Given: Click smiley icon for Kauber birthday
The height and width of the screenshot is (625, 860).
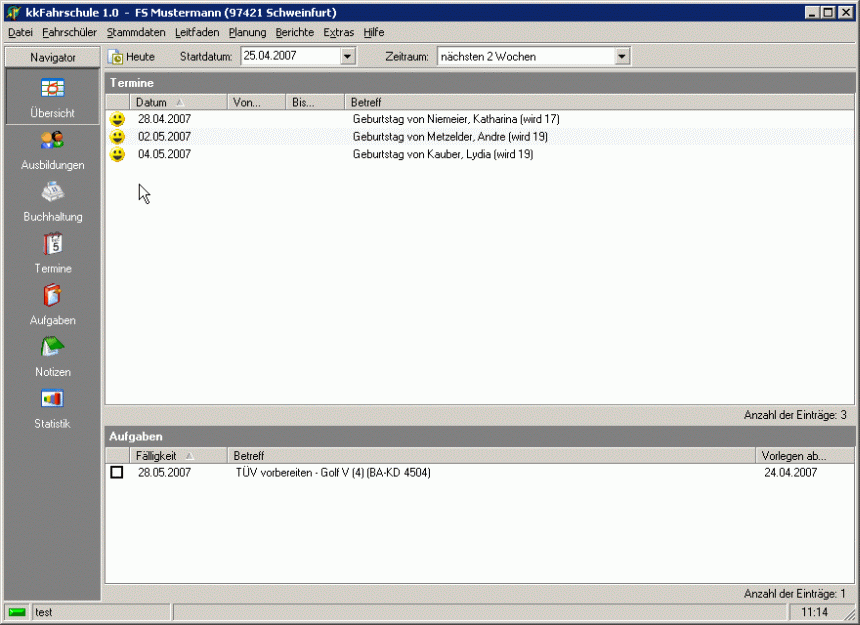Looking at the screenshot, I should [117, 154].
